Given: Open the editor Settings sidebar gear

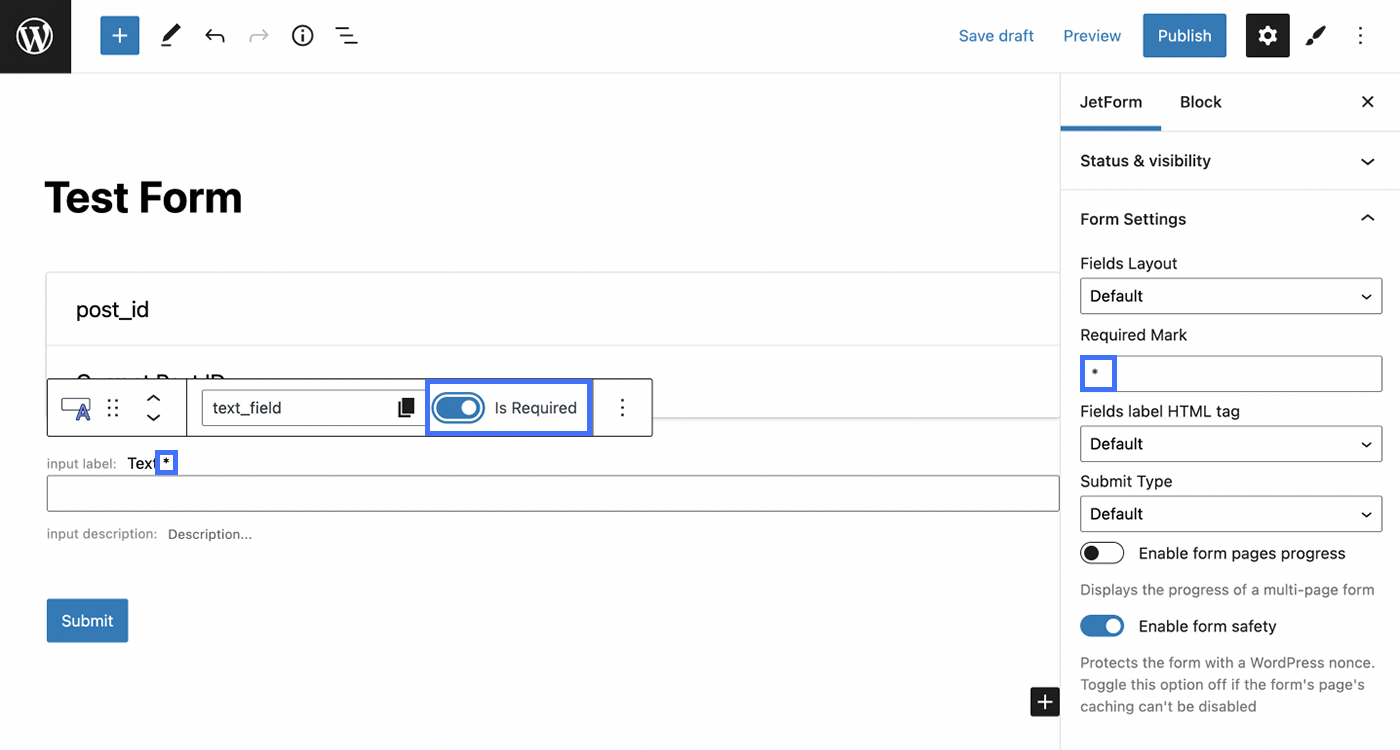Looking at the screenshot, I should click(1267, 35).
